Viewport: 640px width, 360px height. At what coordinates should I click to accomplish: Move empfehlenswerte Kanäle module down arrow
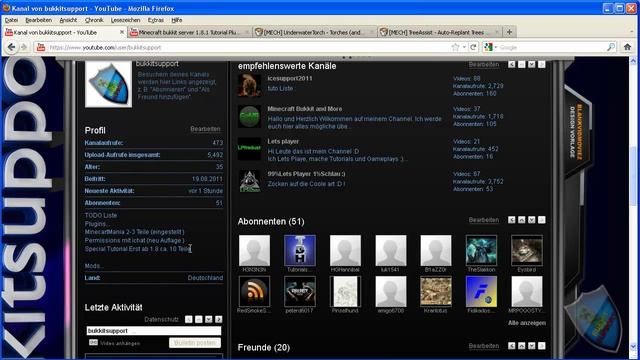pos(531,64)
